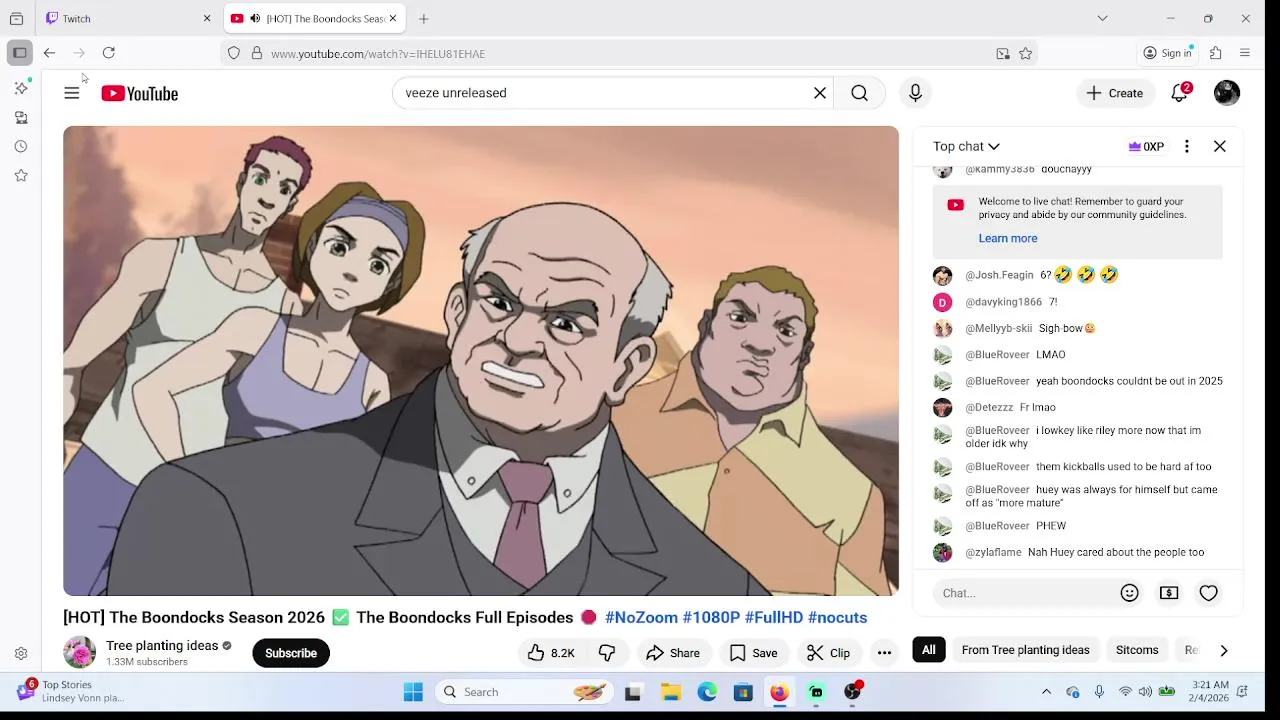Mute the YouTube tab audio
Screen dimensions: 1280x720
[255, 18]
